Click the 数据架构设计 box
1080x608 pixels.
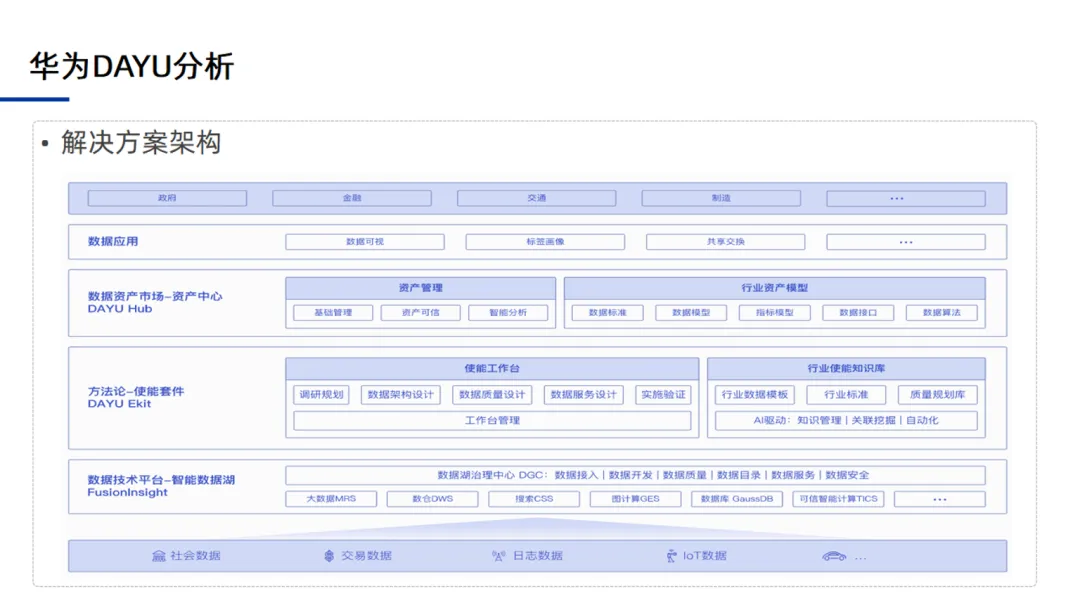point(401,395)
